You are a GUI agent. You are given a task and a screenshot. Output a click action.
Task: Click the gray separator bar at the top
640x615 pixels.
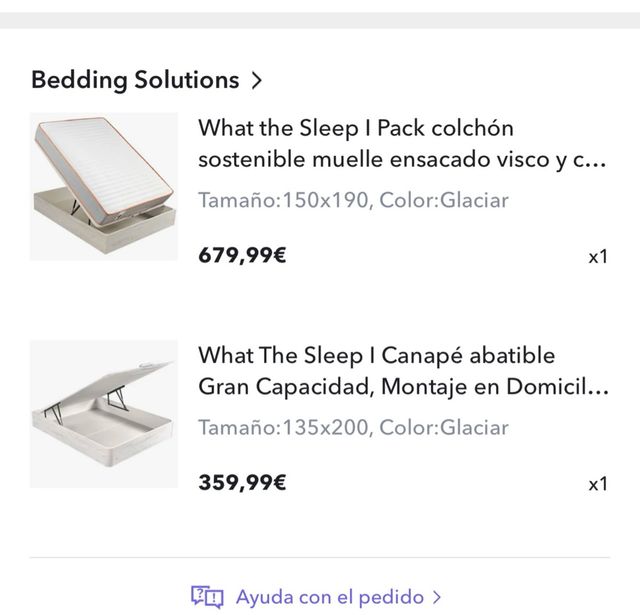point(320,20)
